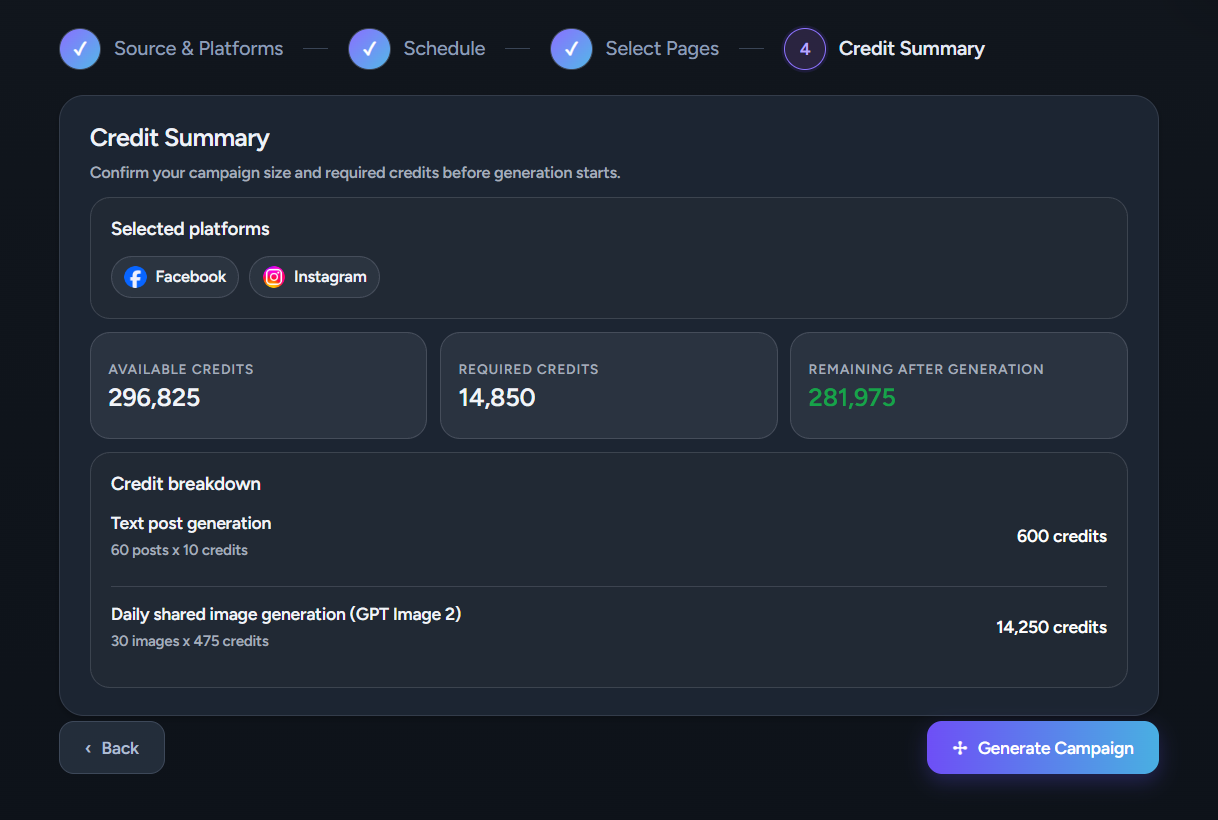Click the green remaining value 281,975
This screenshot has width=1218, height=820.
(x=852, y=398)
